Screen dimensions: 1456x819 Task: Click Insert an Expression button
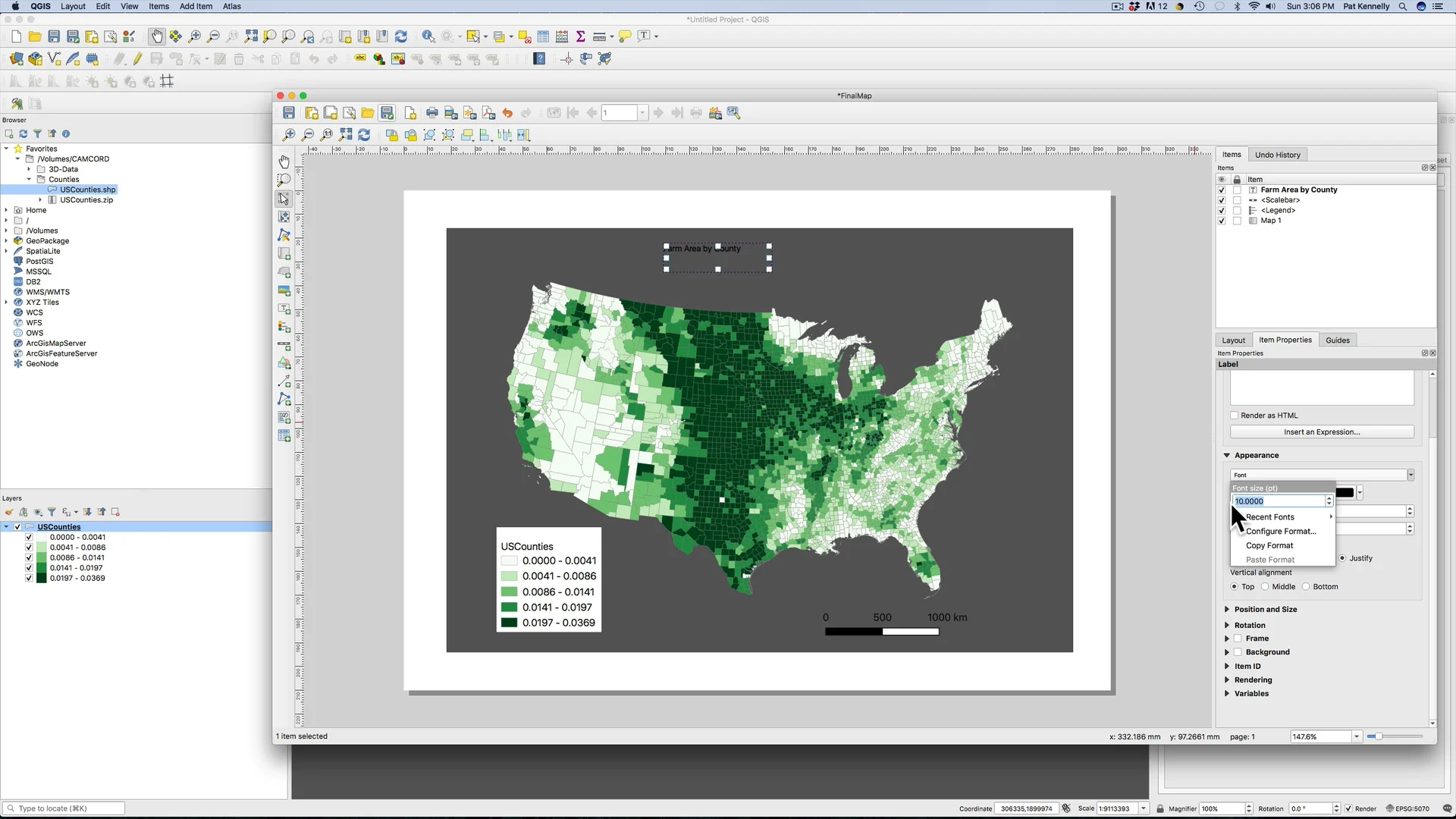coord(1322,432)
